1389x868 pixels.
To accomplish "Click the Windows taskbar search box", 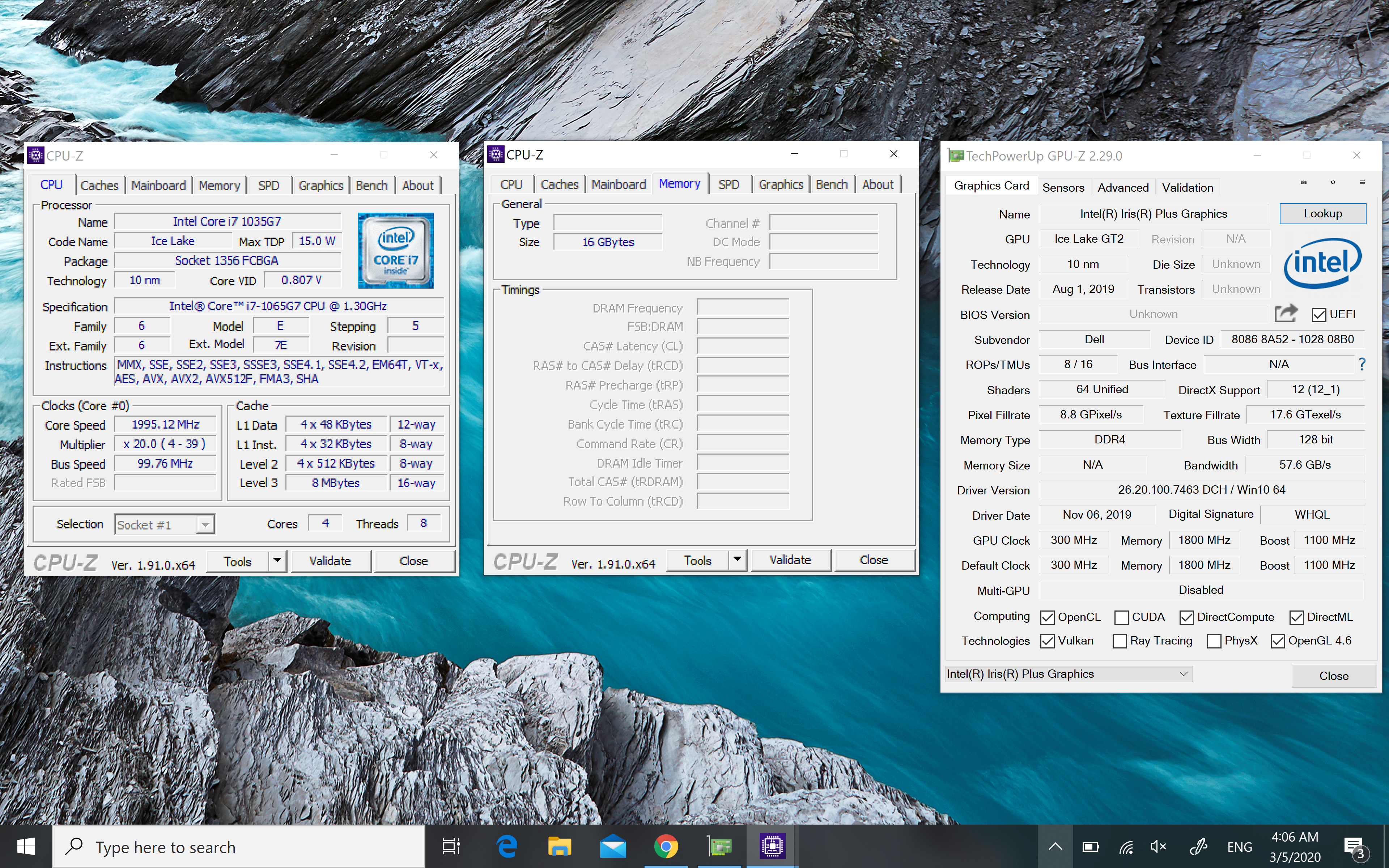I will pyautogui.click(x=239, y=847).
